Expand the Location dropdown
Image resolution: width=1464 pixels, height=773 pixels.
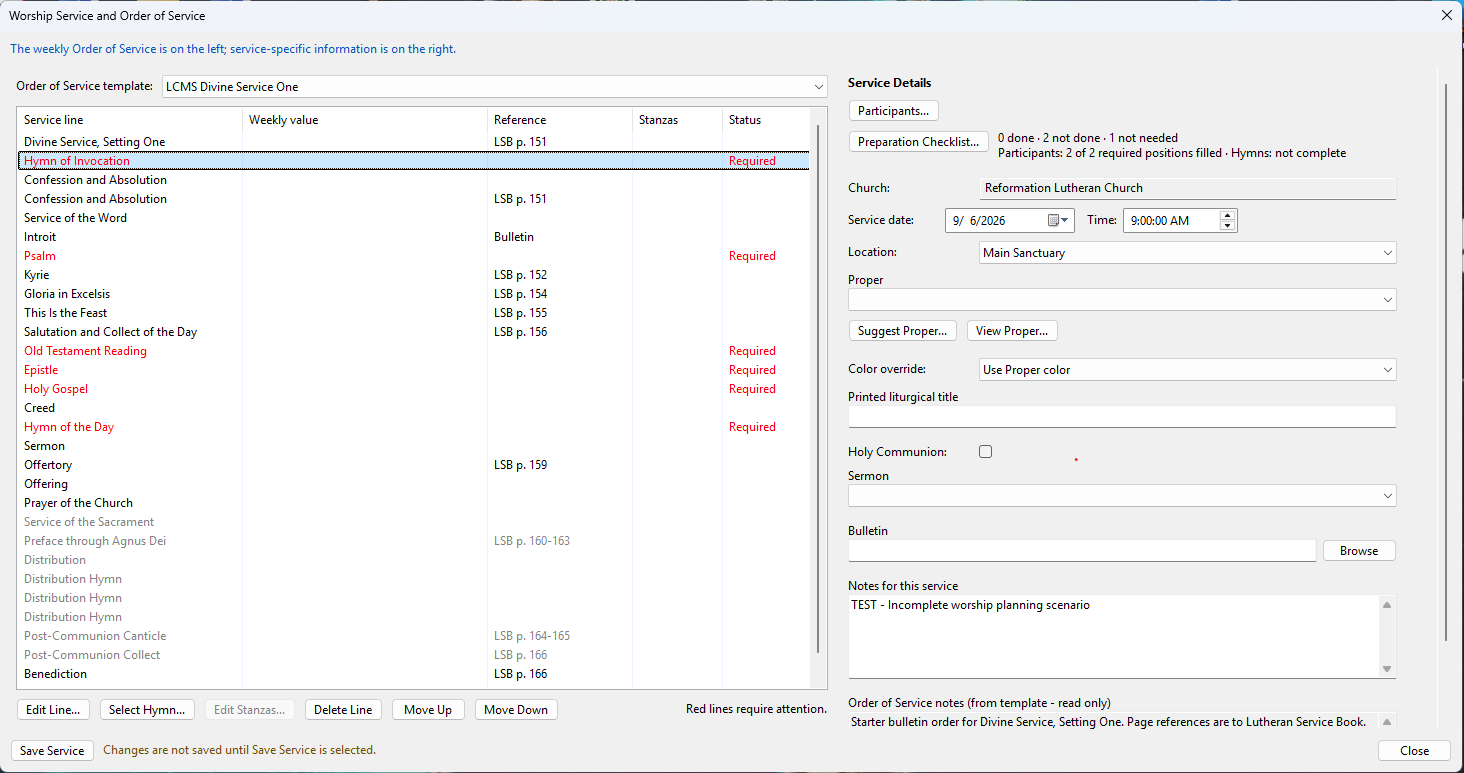point(1387,253)
